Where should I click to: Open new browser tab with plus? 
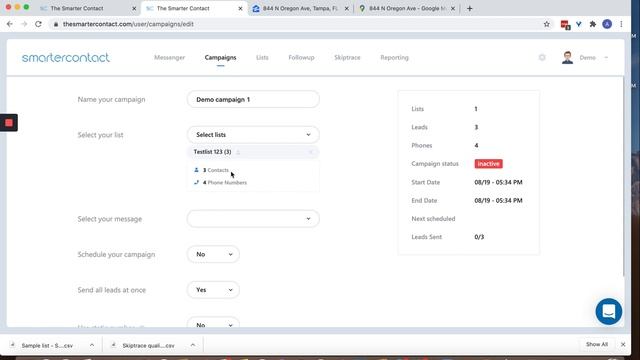tap(469, 8)
